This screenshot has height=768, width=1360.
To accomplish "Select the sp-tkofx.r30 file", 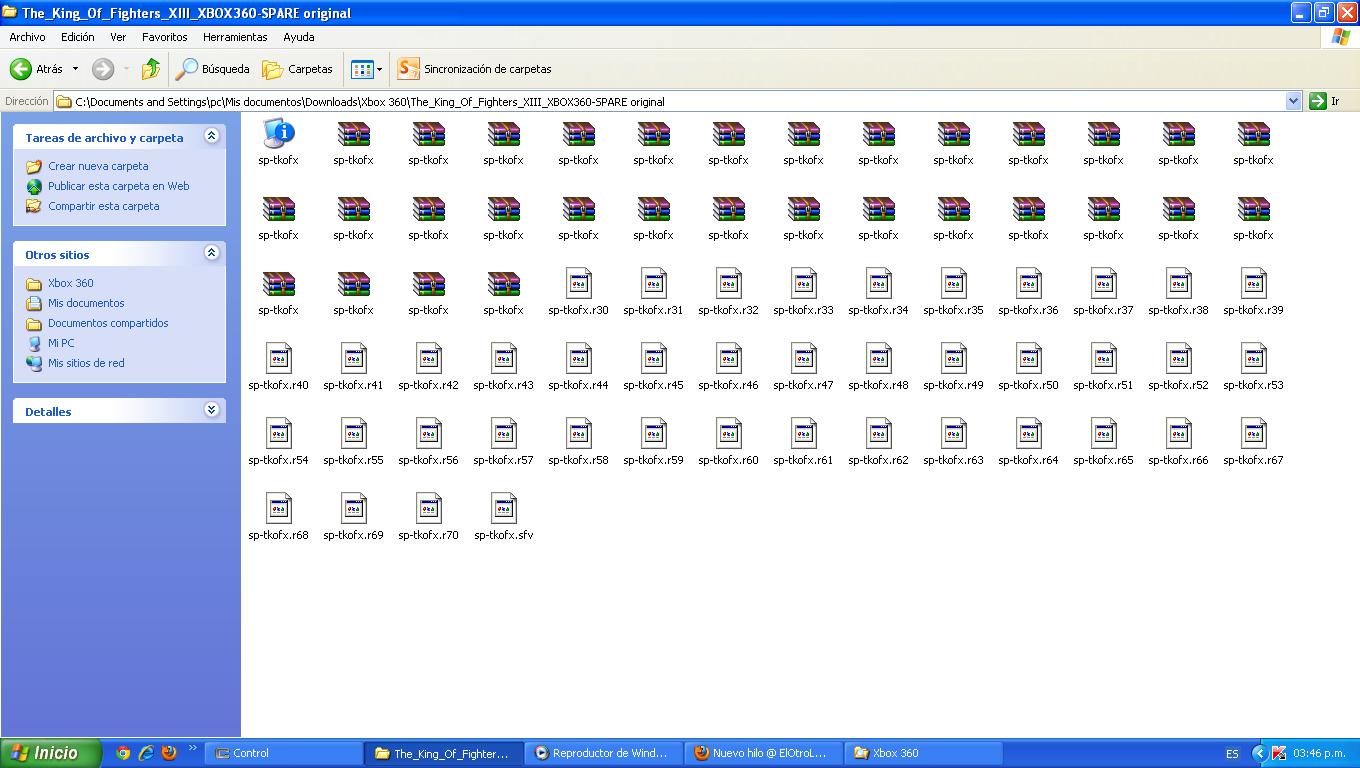I will (578, 292).
